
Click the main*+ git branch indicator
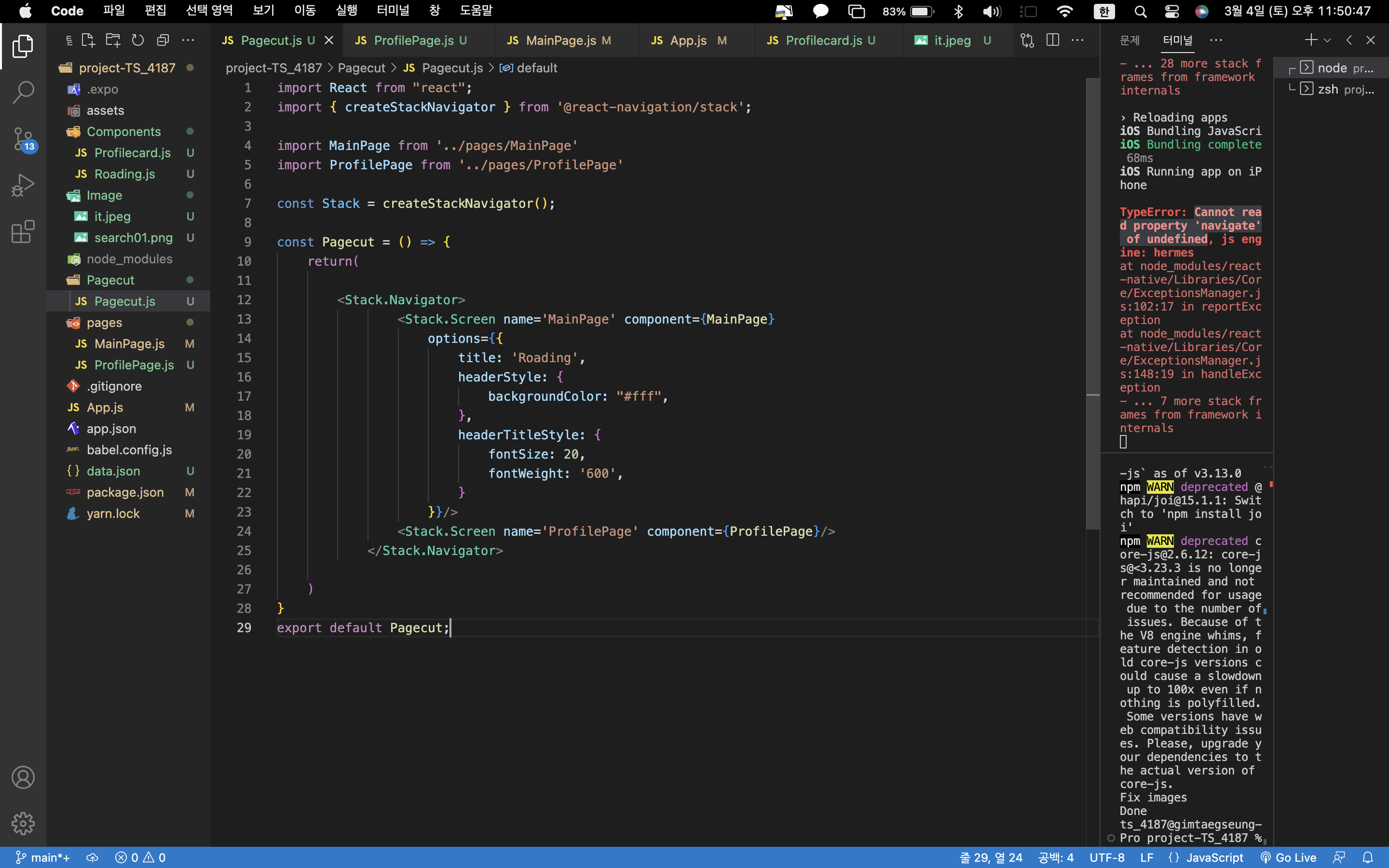pos(43,857)
